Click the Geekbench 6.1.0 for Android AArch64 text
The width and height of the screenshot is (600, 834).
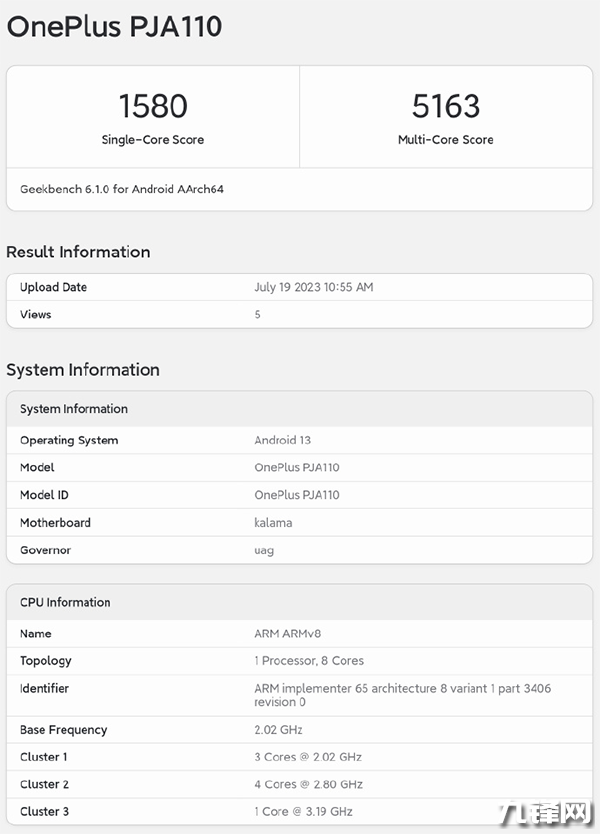[x=122, y=189]
